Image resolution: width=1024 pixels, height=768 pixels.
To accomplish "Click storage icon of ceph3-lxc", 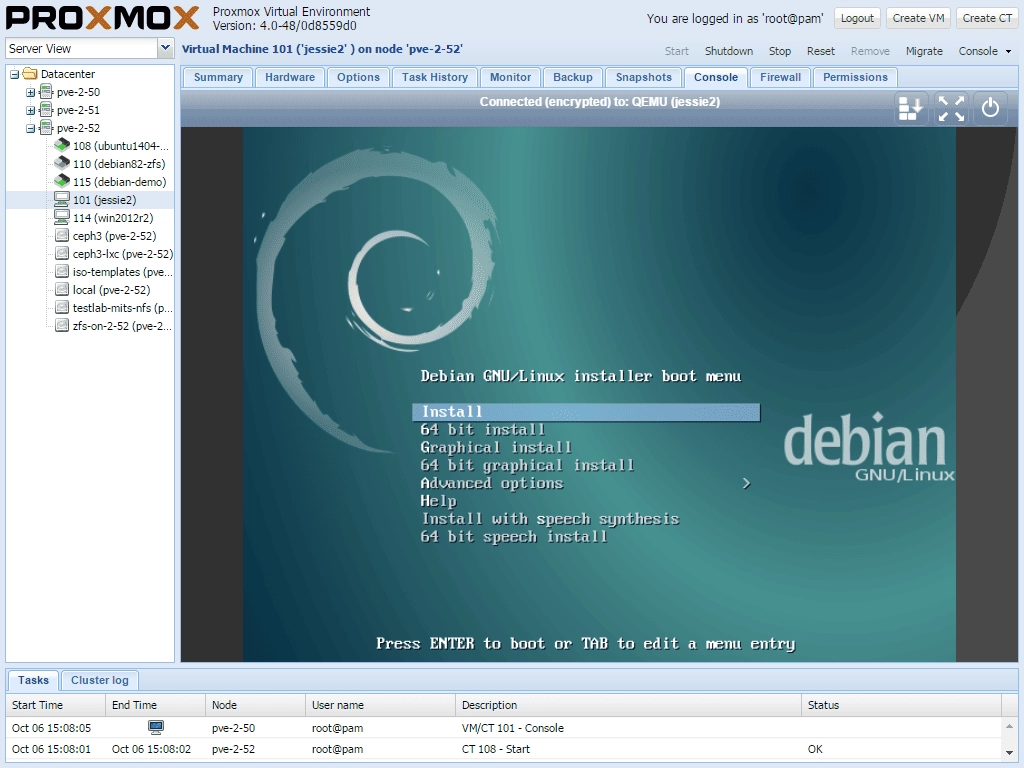I will coord(62,253).
